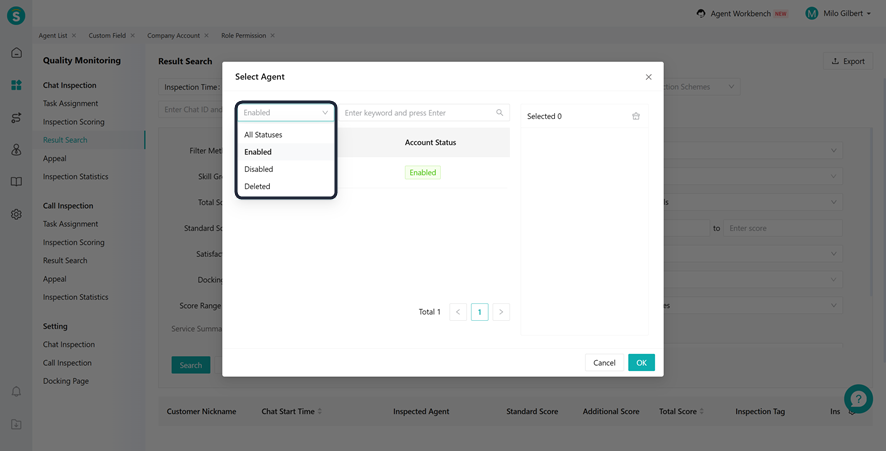Choose Enabled option in status list
The image size is (886, 451).
click(286, 152)
